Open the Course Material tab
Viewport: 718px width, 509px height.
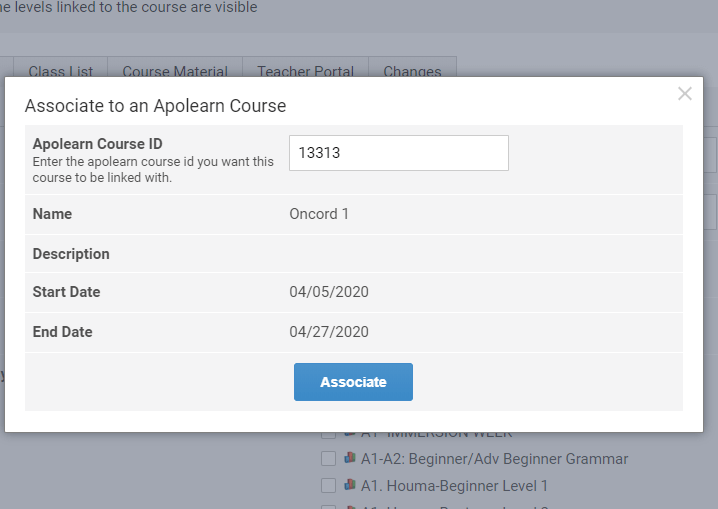click(175, 71)
